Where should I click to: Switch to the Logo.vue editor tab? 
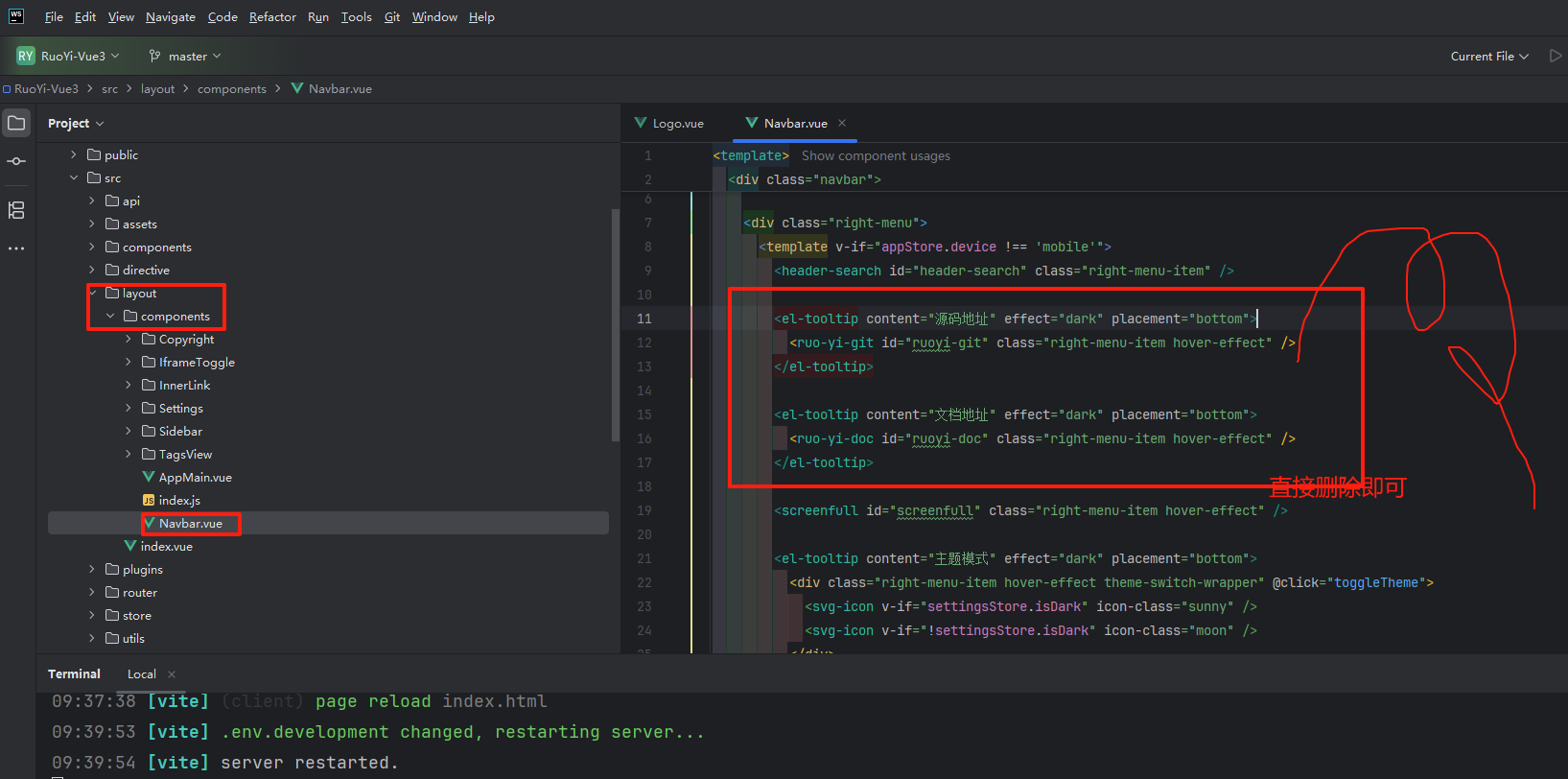669,123
